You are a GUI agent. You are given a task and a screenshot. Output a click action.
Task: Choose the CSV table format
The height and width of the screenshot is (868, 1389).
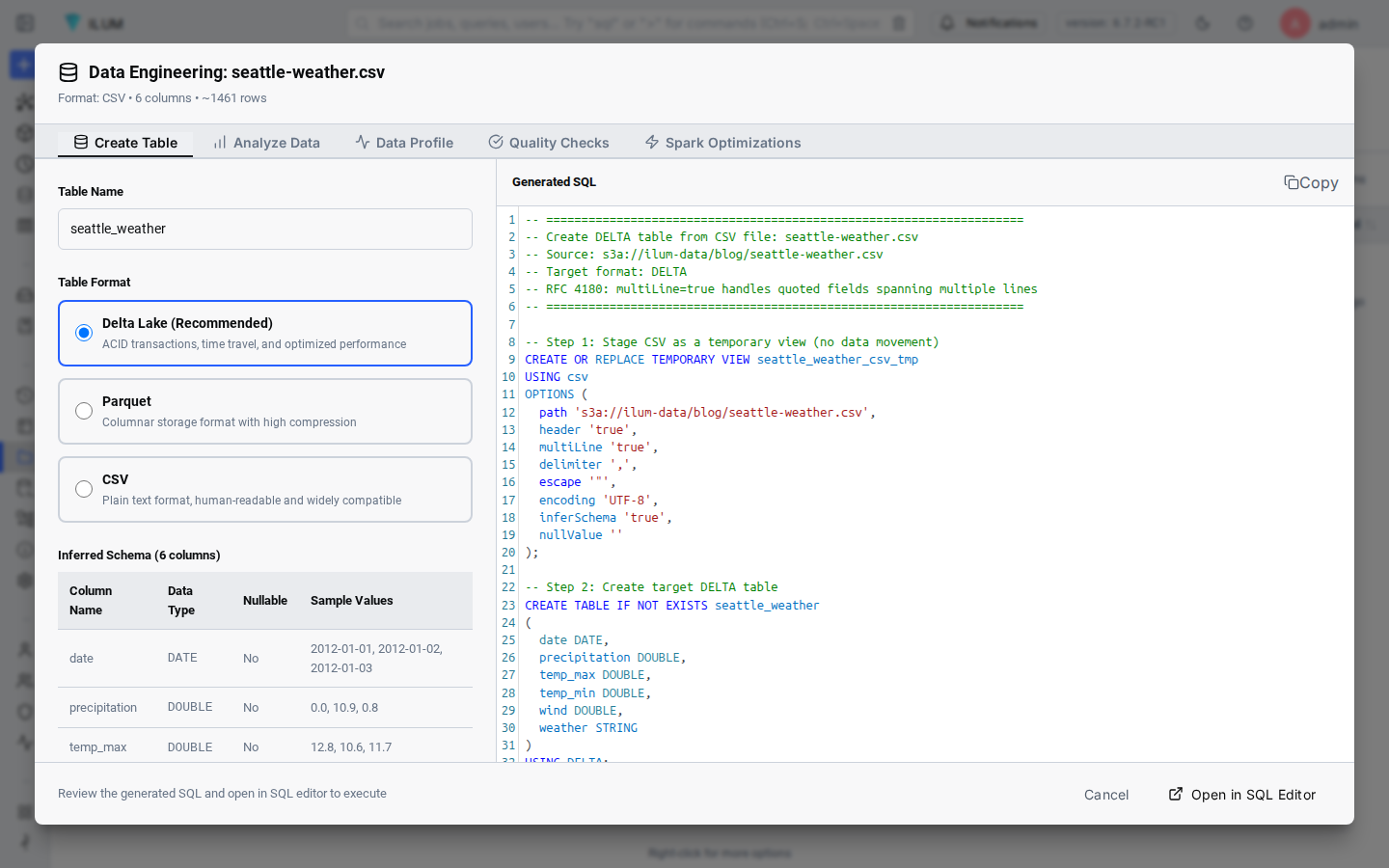[265, 489]
